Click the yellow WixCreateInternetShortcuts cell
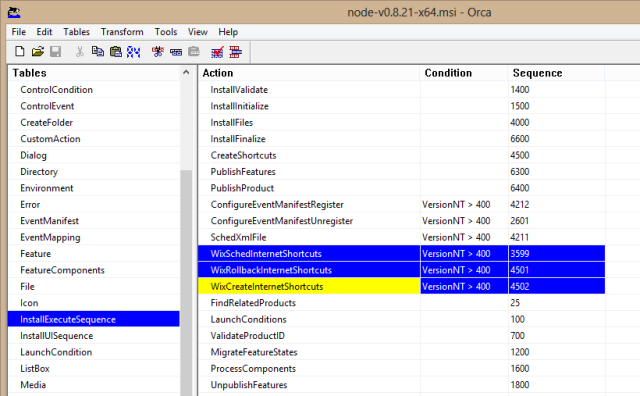The height and width of the screenshot is (396, 640). (309, 286)
